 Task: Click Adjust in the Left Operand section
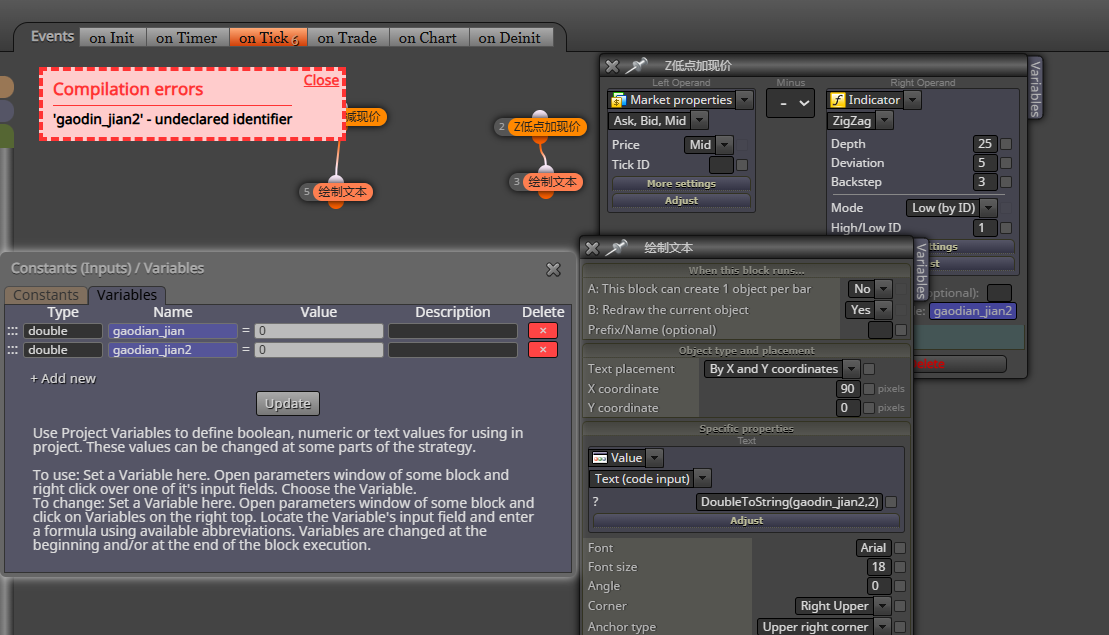tap(681, 200)
